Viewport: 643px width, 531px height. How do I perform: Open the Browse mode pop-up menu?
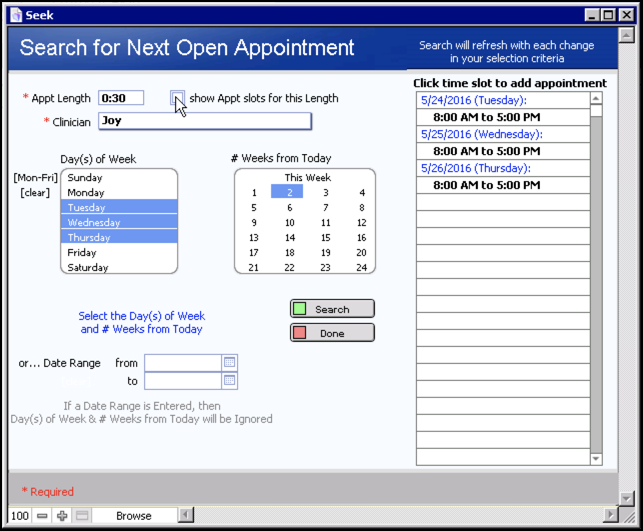coord(133,516)
